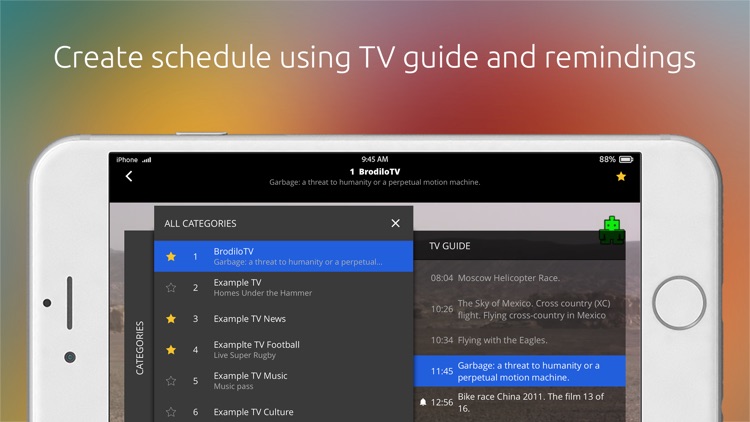Open the vertical Categories tab
The height and width of the screenshot is (422, 750).
139,347
